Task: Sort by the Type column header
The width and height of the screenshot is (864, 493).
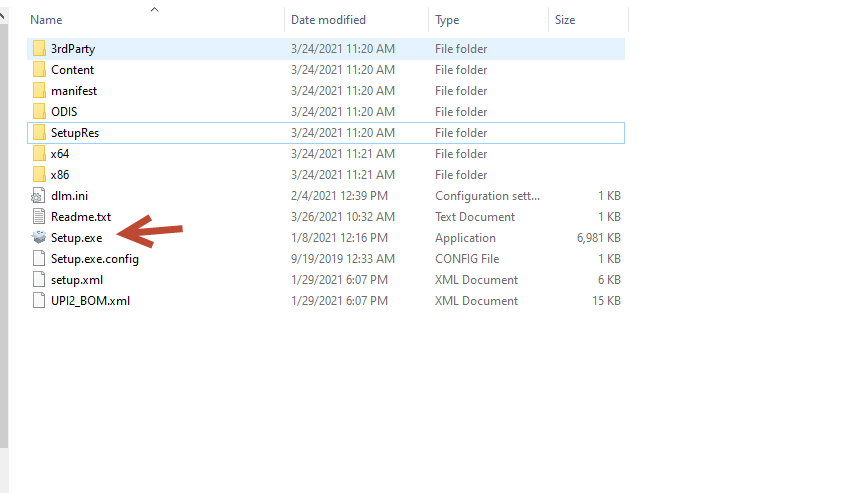Action: [447, 20]
